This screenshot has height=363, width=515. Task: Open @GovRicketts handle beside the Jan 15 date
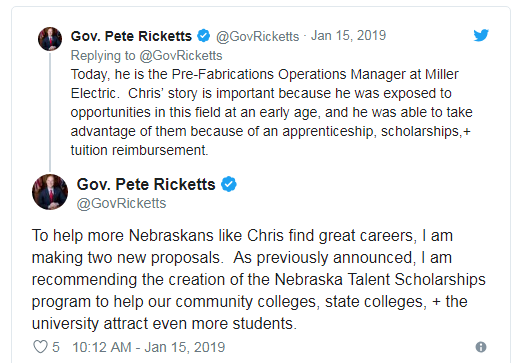point(257,36)
